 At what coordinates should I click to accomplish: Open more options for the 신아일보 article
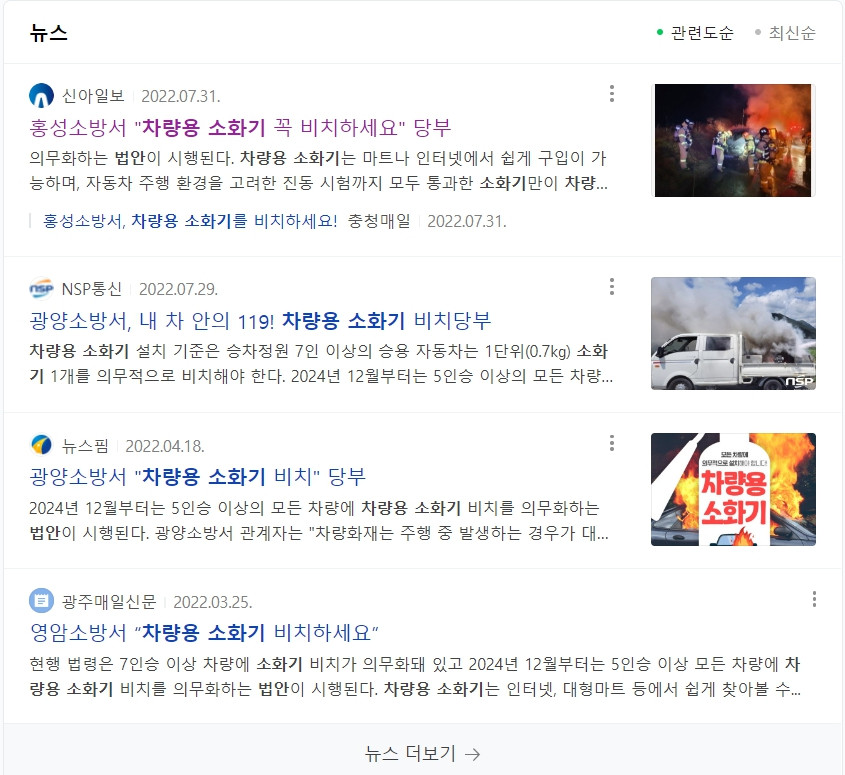(612, 94)
